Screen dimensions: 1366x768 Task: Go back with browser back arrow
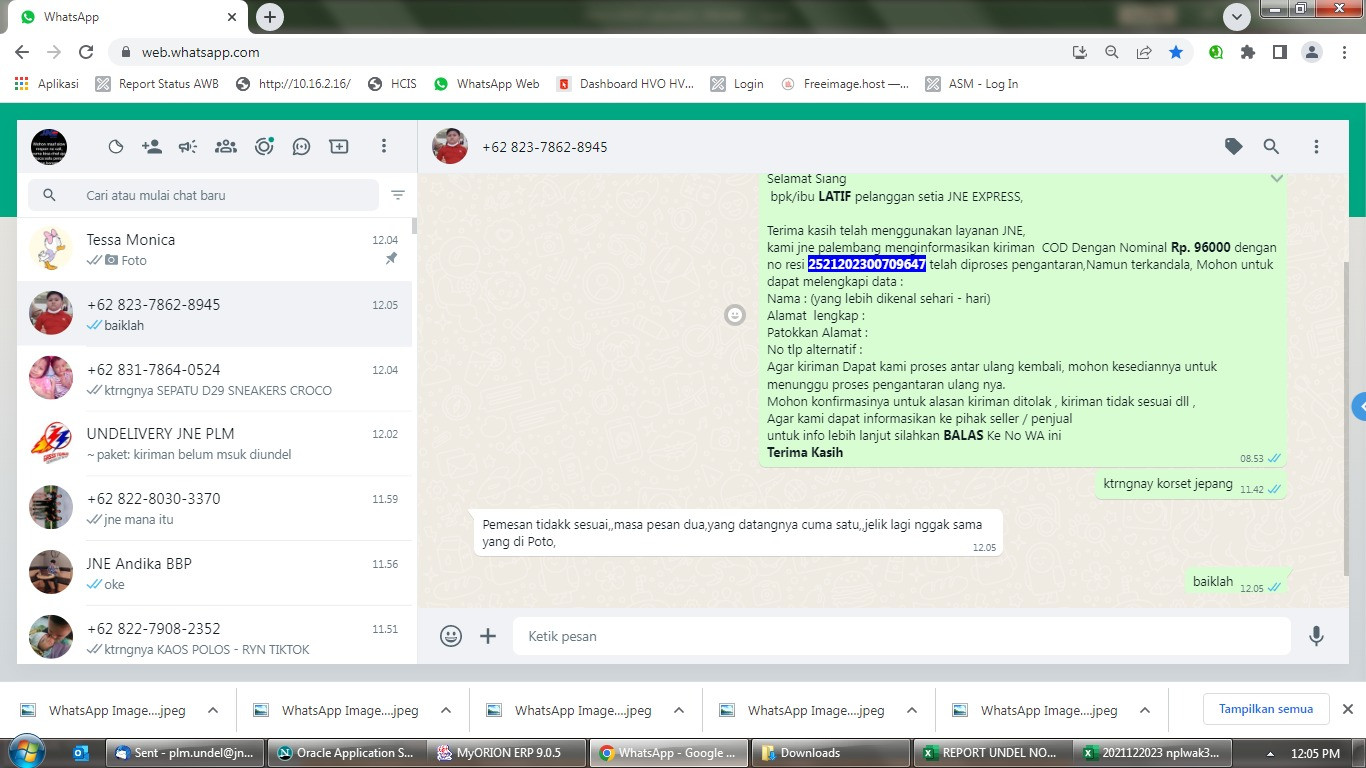pyautogui.click(x=21, y=52)
